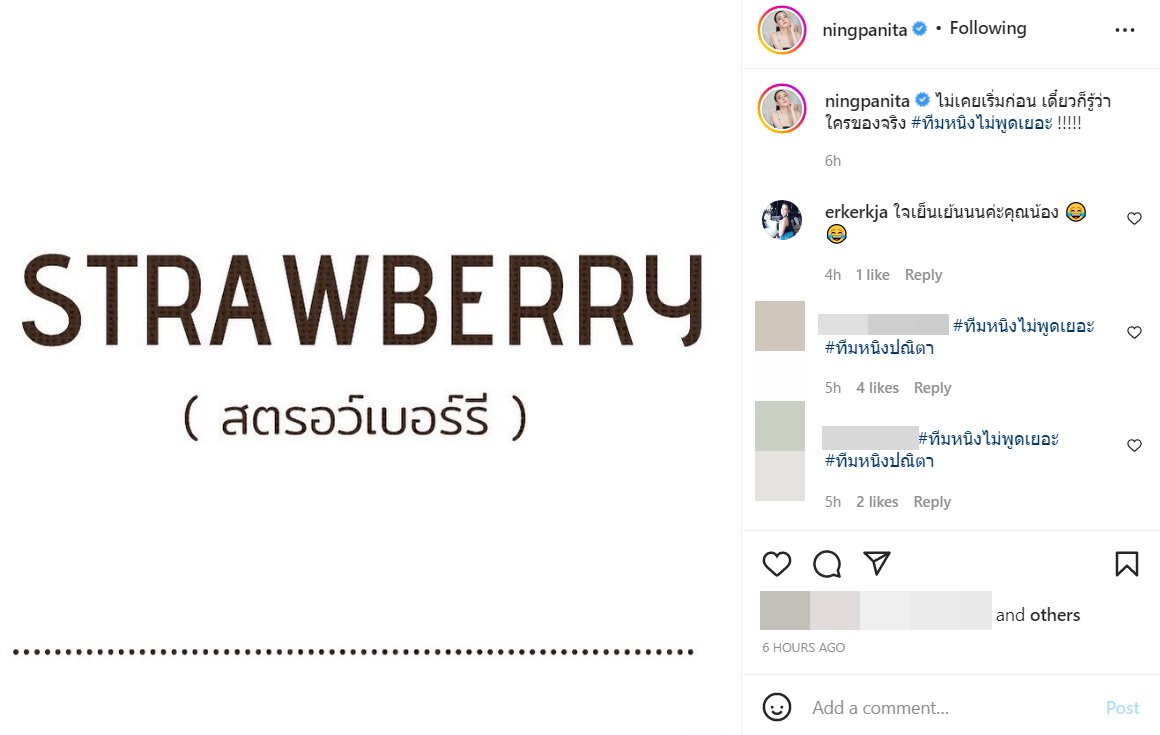The height and width of the screenshot is (735, 1160).
Task: Open erkerkja's profile avatar
Action: (782, 220)
